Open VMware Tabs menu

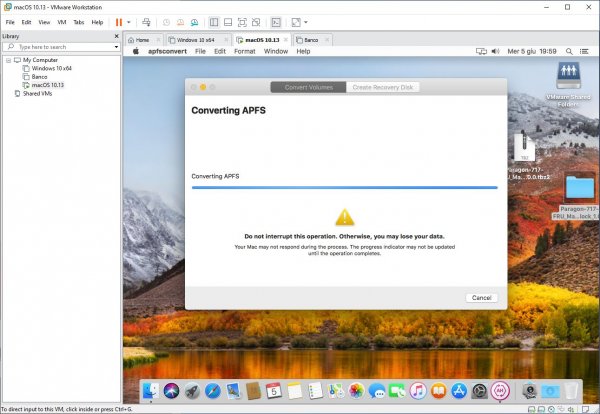pyautogui.click(x=78, y=22)
